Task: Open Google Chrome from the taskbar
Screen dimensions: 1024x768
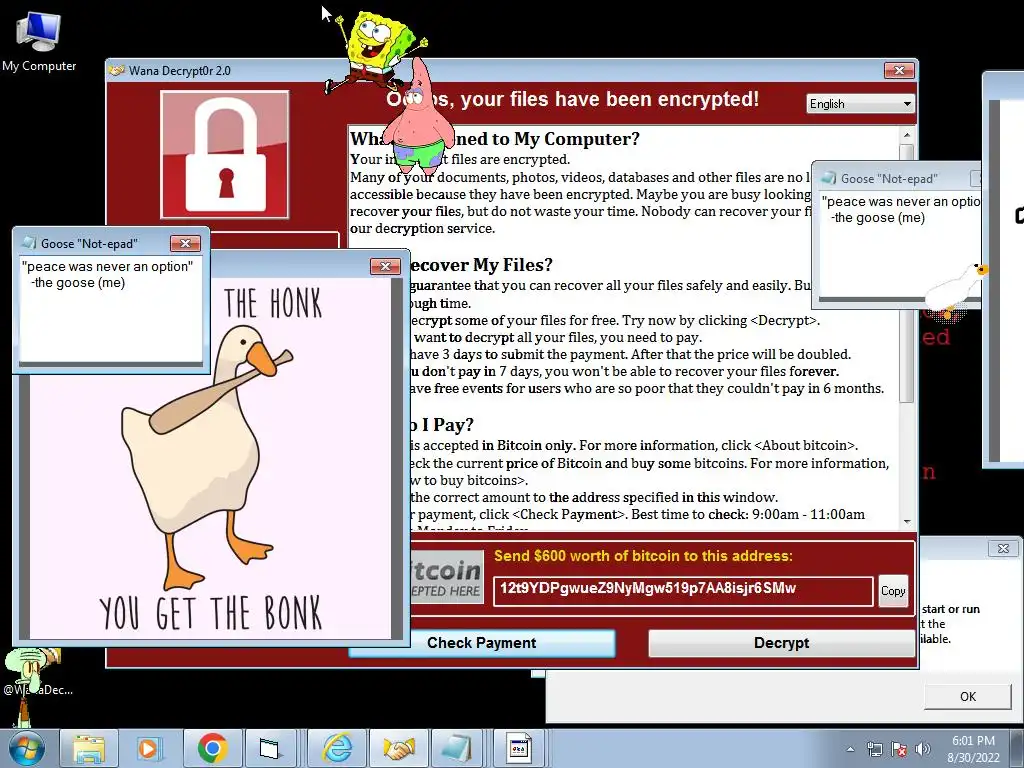Action: 212,749
